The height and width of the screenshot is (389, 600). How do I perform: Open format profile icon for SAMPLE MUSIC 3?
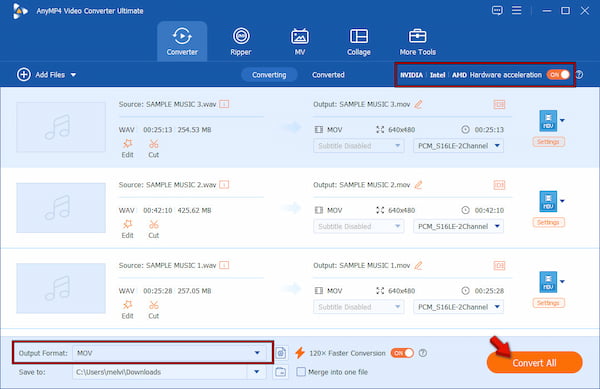[x=548, y=121]
